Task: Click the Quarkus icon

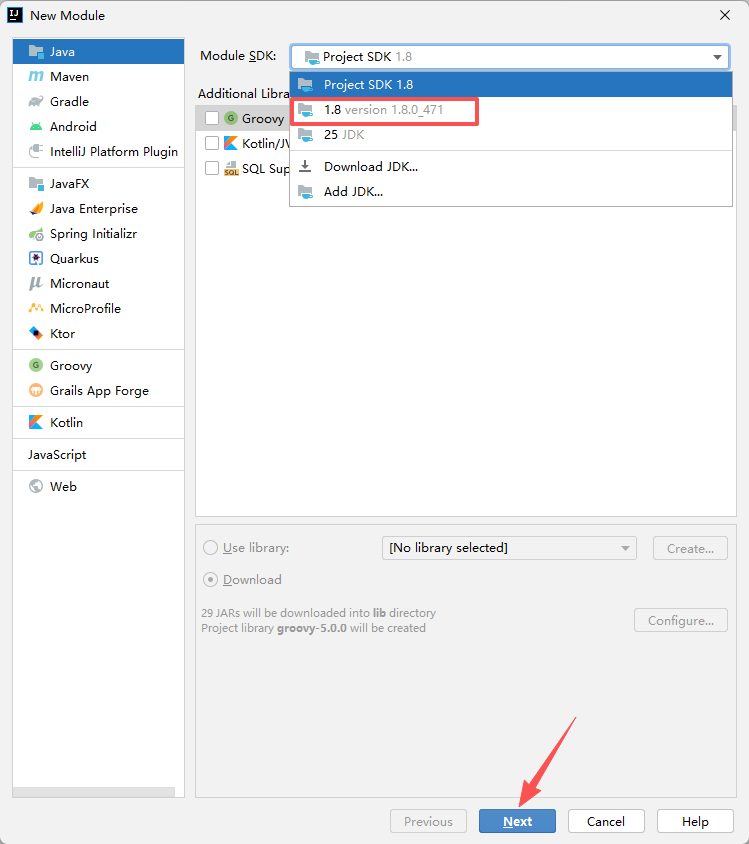Action: point(36,258)
